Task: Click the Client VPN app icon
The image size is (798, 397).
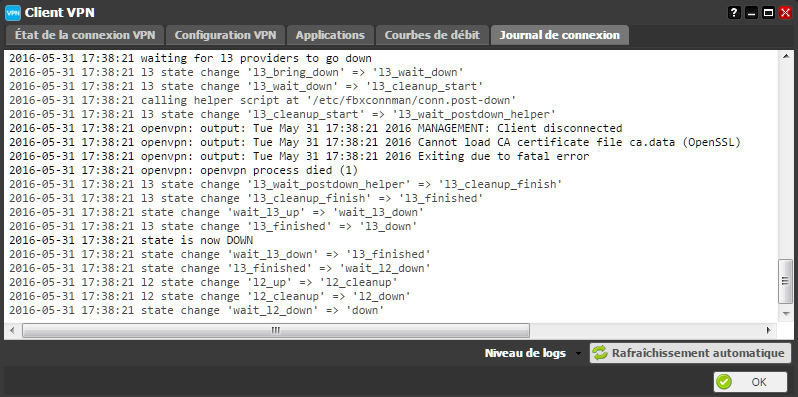Action: pos(13,12)
